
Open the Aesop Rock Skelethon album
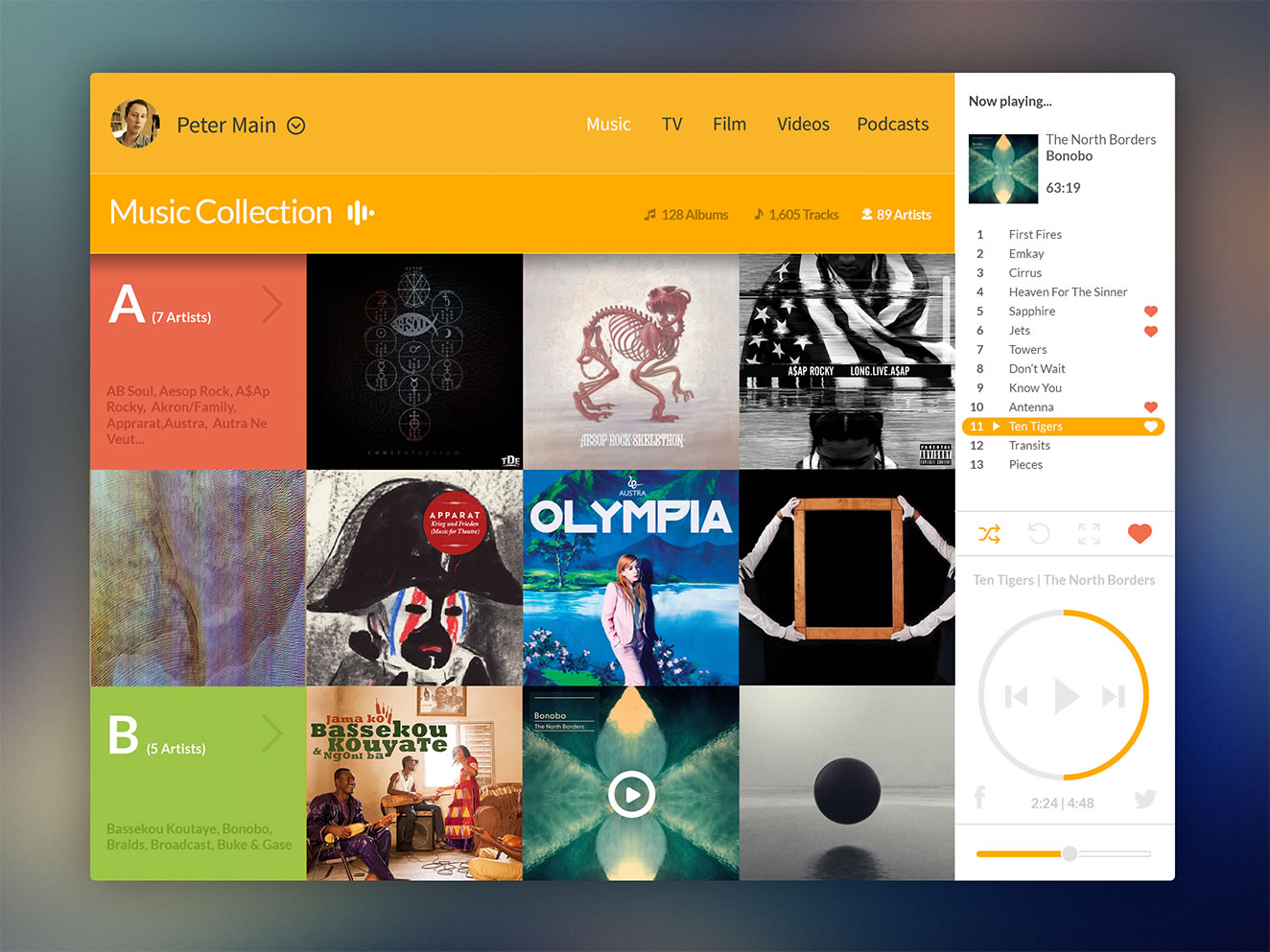[x=631, y=361]
